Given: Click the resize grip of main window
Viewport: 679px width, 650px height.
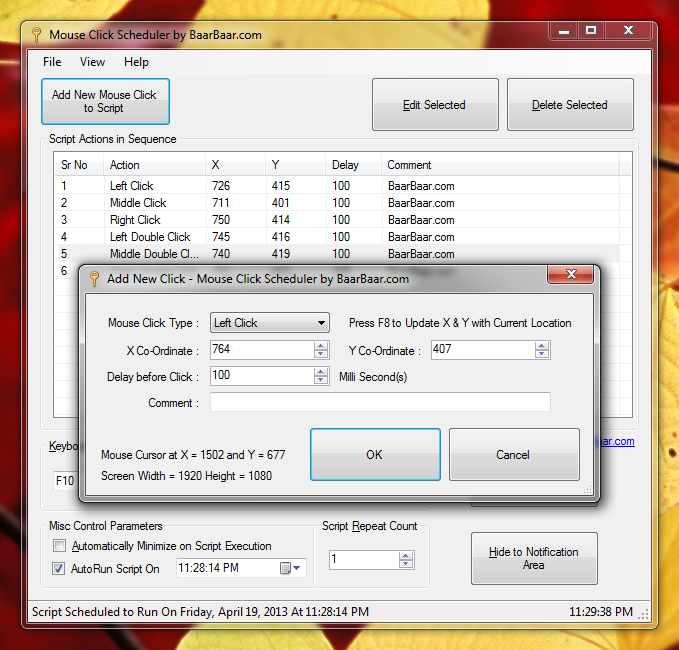Looking at the screenshot, I should [644, 614].
